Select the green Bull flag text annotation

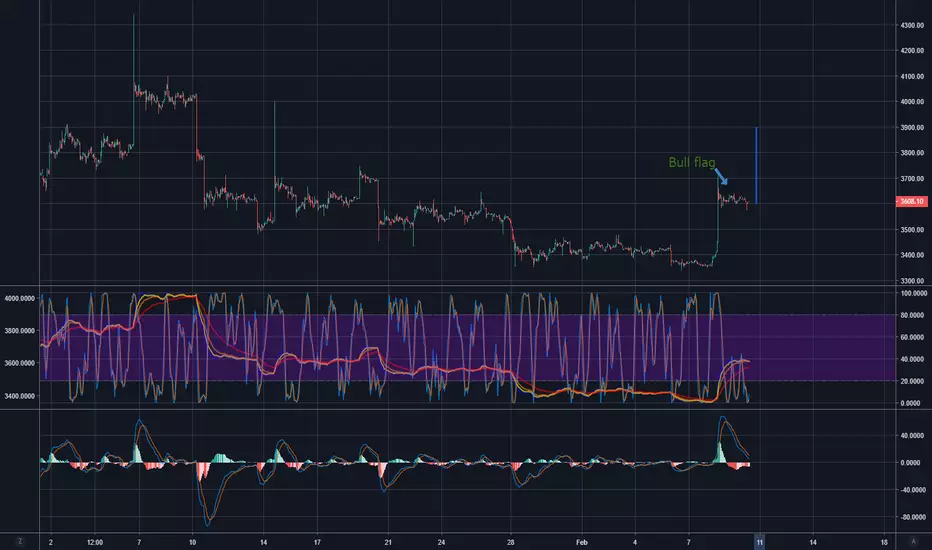coord(692,162)
